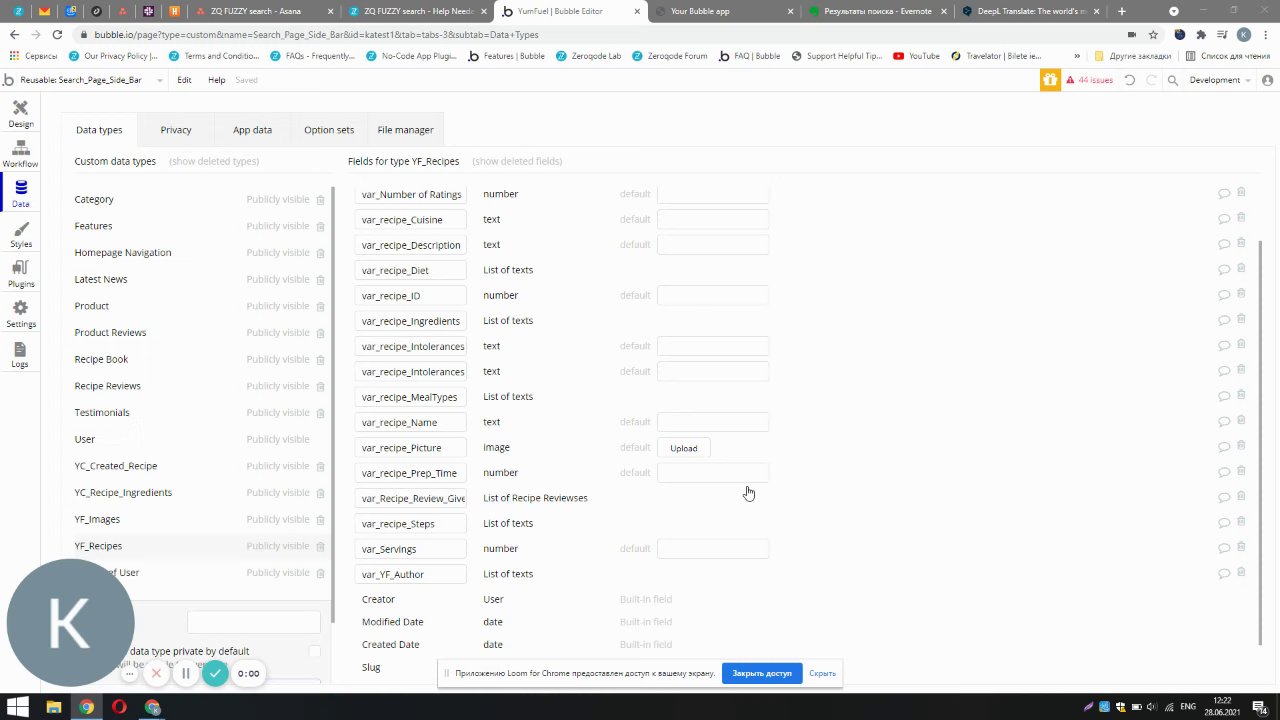
Task: Open the Development version dropdown
Action: tap(1219, 80)
